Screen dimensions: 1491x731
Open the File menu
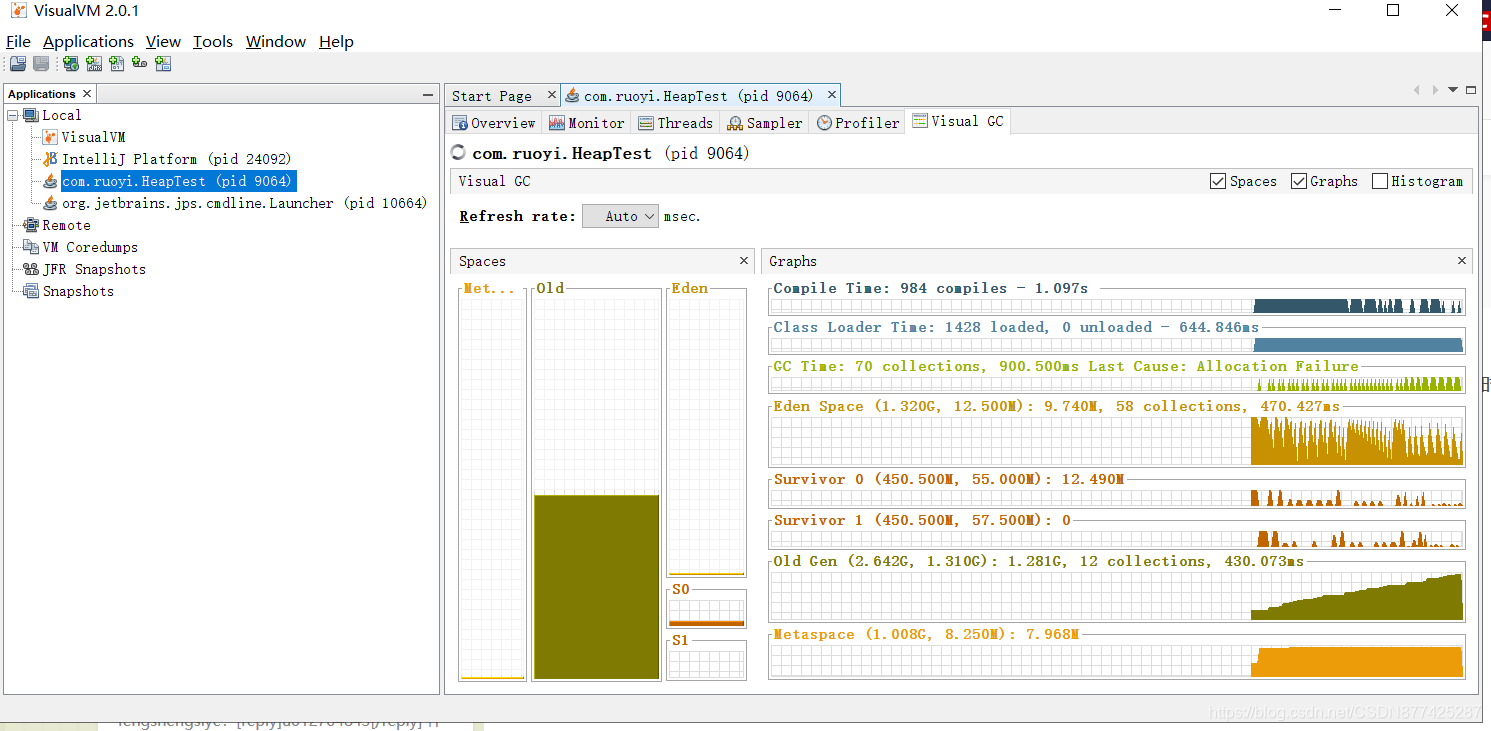[x=18, y=41]
